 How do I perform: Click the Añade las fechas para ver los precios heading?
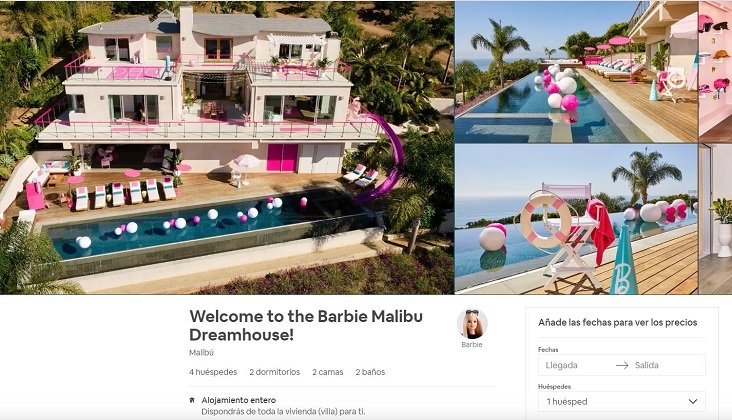[618, 322]
